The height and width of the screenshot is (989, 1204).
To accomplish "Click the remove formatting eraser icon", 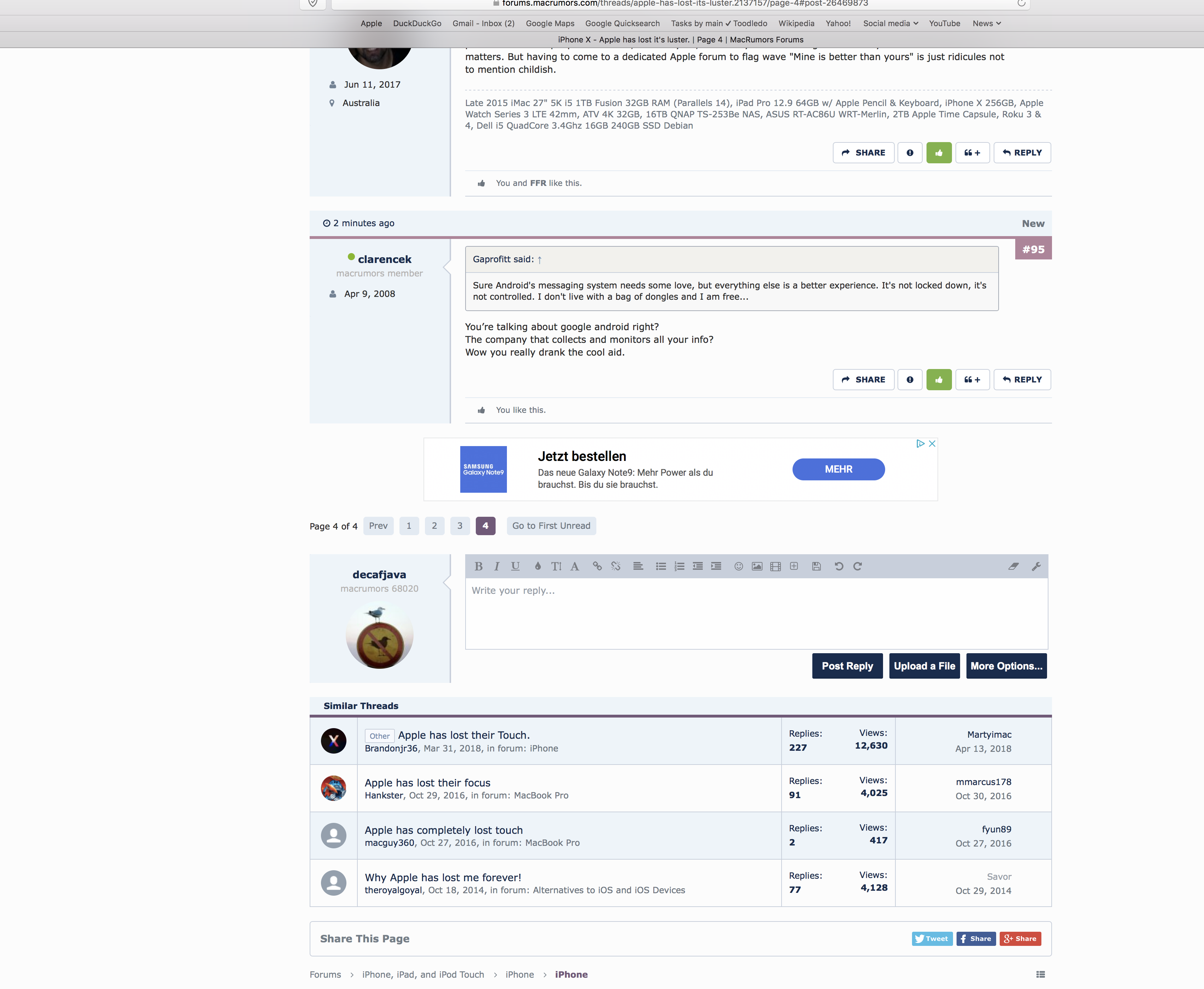I will point(1013,566).
